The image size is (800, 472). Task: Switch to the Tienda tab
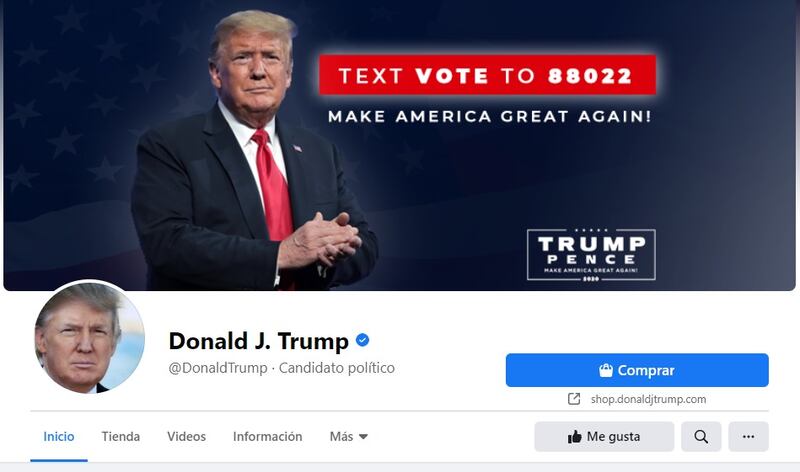coord(120,437)
